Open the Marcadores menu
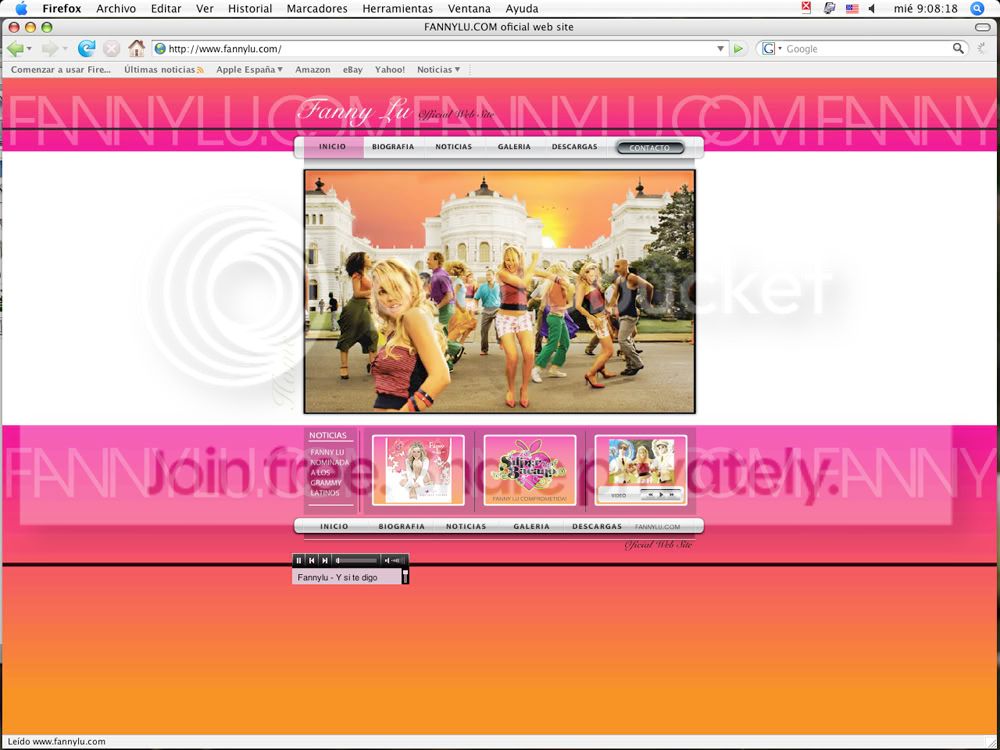The image size is (1000, 750). coord(317,9)
